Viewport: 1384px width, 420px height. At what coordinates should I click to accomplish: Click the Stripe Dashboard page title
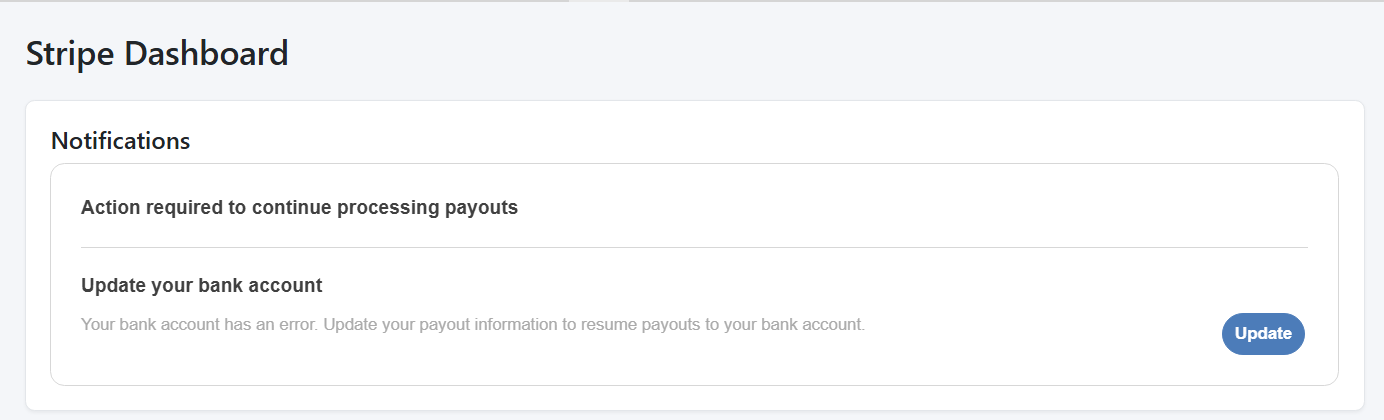click(157, 53)
